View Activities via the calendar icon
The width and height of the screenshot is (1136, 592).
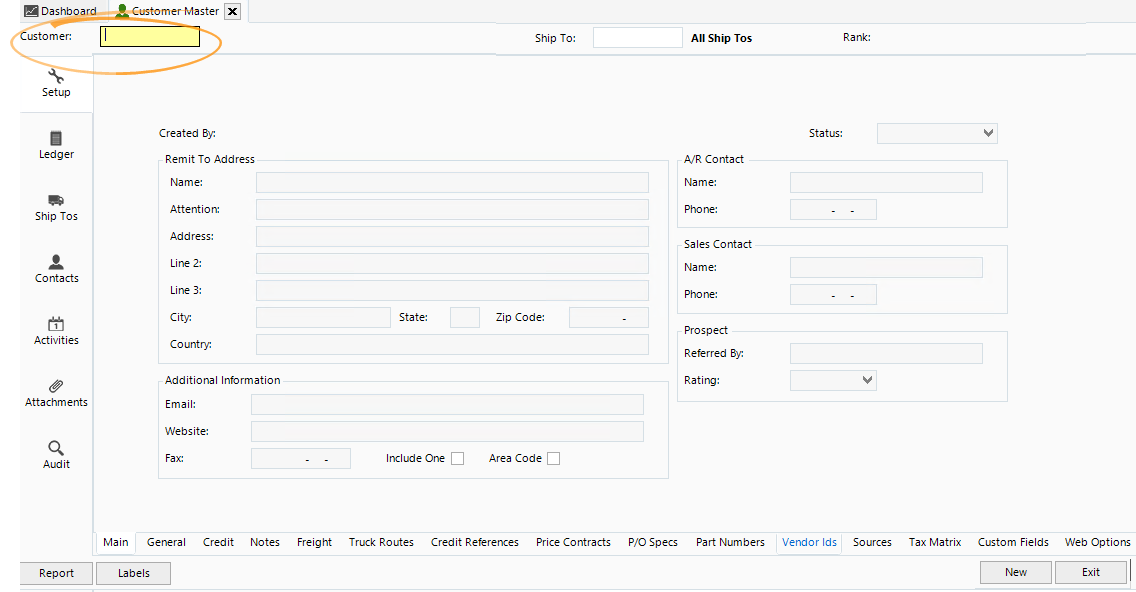point(55,325)
